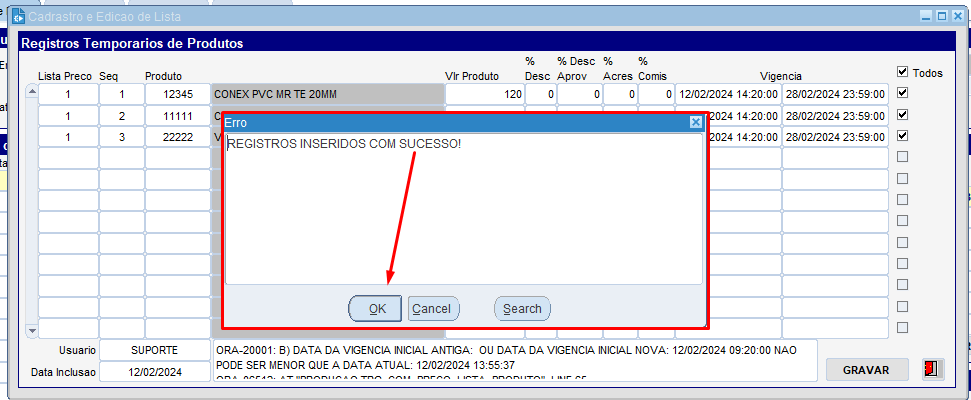Click the Search button in Erro dialog

click(x=522, y=308)
